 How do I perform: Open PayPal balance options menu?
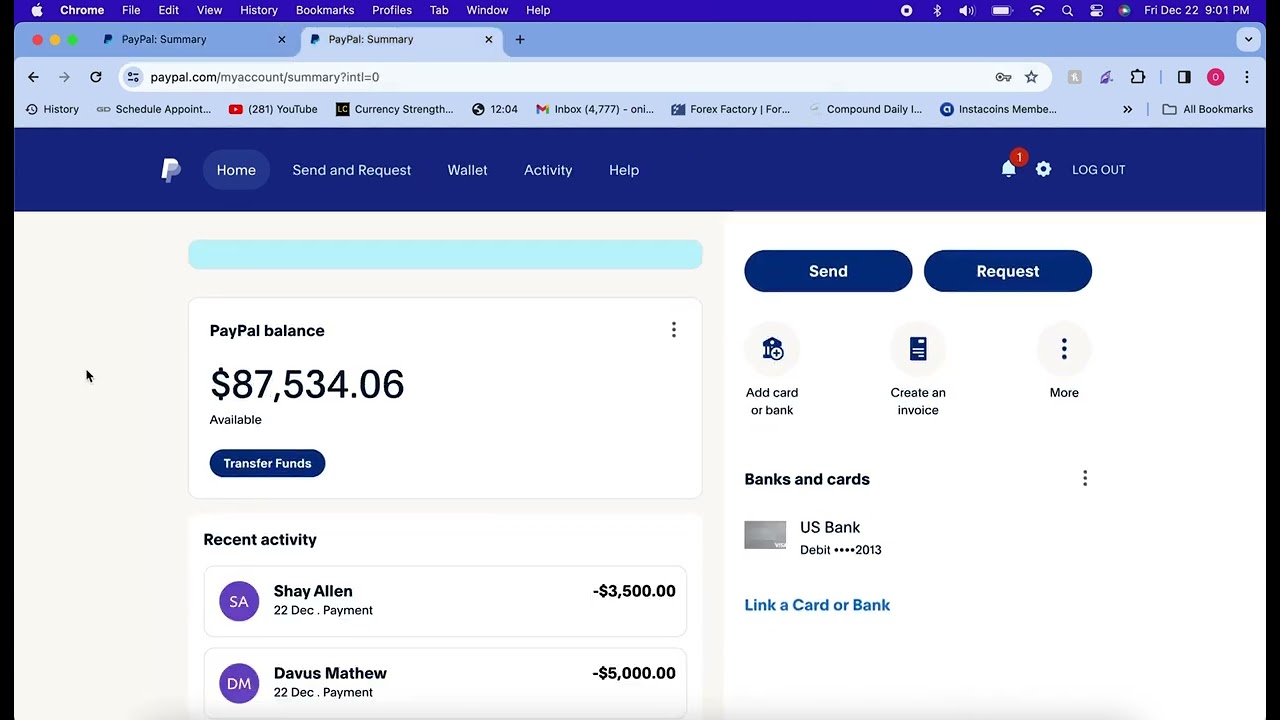click(x=674, y=330)
